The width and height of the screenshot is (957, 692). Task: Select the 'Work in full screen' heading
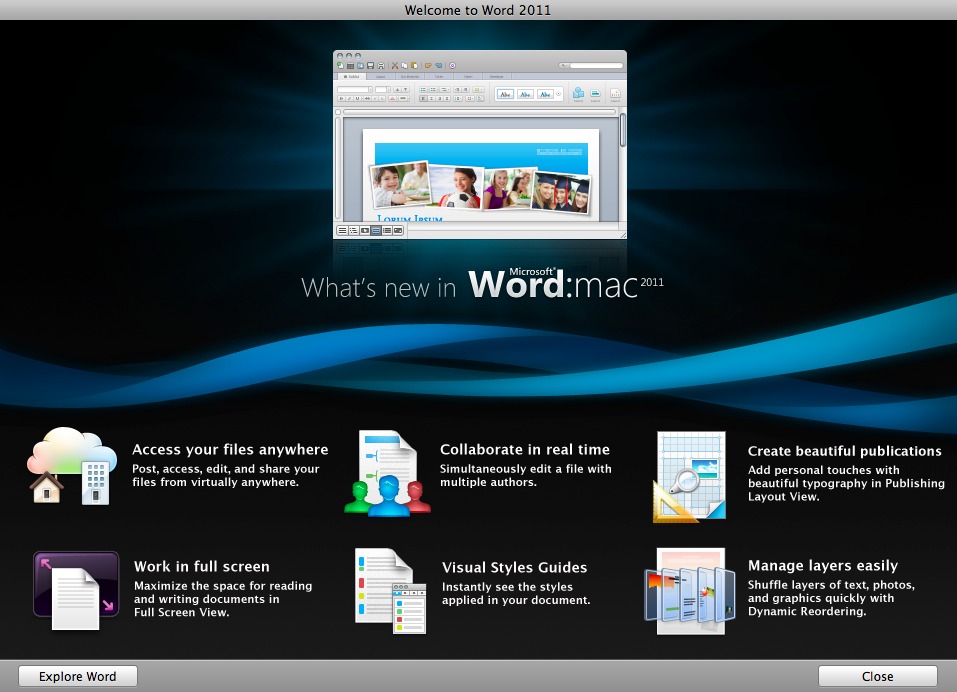[x=202, y=567]
